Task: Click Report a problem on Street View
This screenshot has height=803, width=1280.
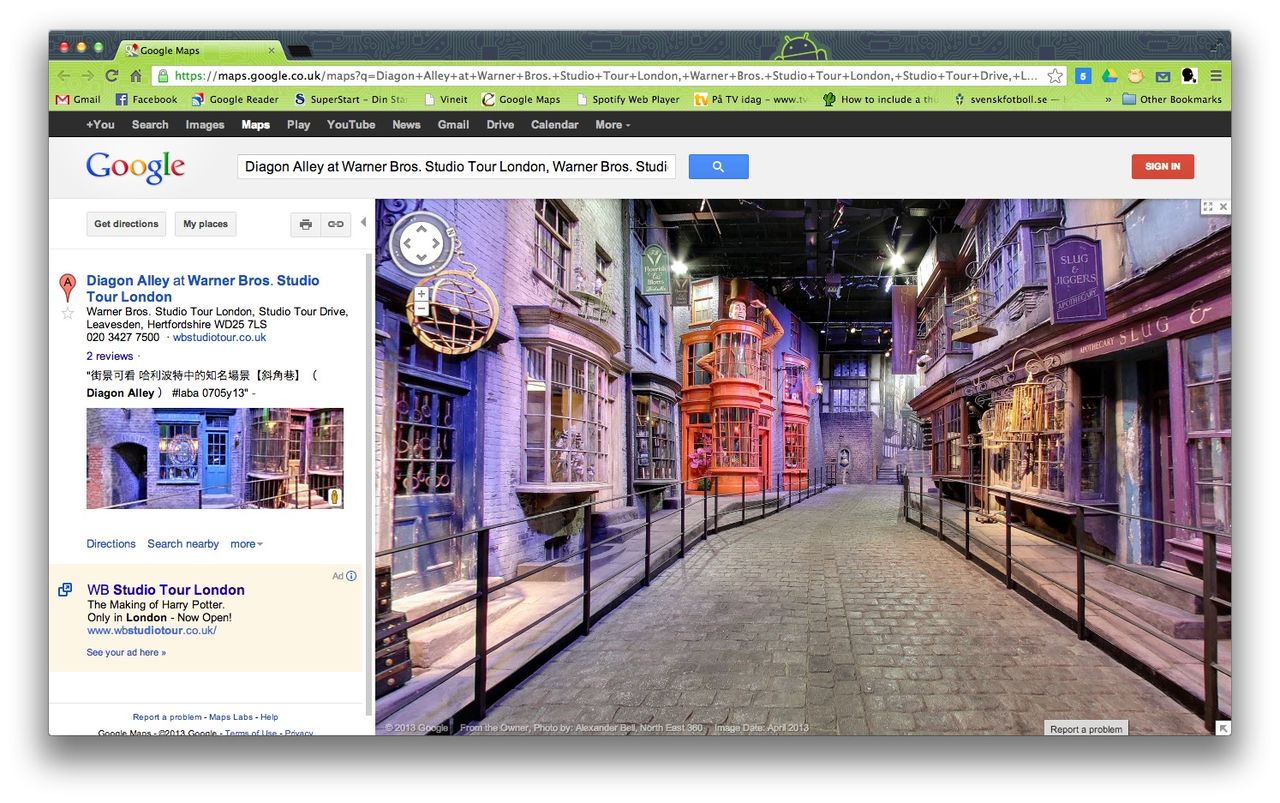Action: pyautogui.click(x=1086, y=729)
